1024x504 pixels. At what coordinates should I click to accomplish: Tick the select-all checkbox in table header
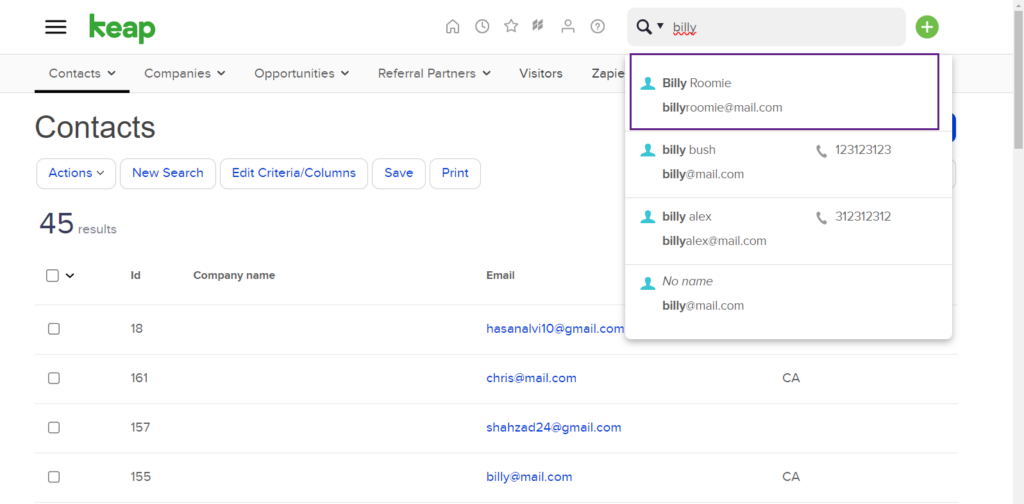click(53, 276)
